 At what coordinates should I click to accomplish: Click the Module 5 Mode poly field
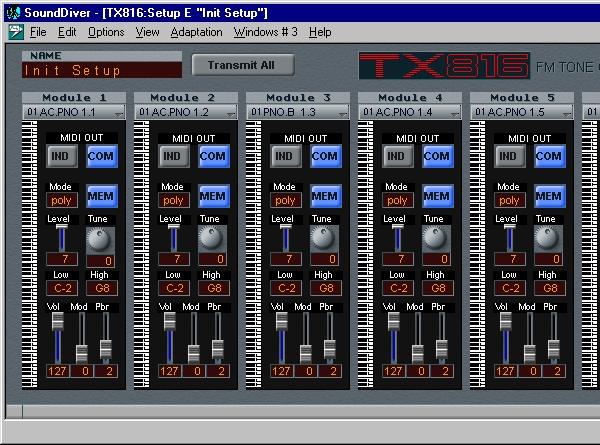[x=510, y=200]
